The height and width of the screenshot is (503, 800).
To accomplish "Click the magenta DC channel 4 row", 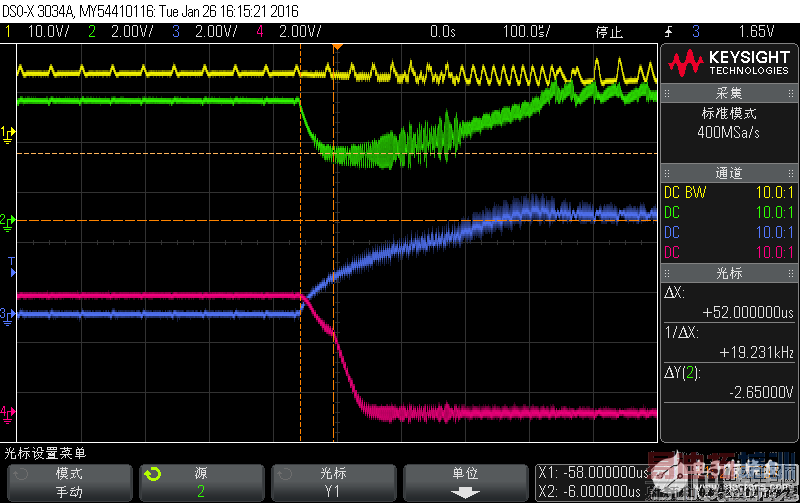I will (729, 252).
